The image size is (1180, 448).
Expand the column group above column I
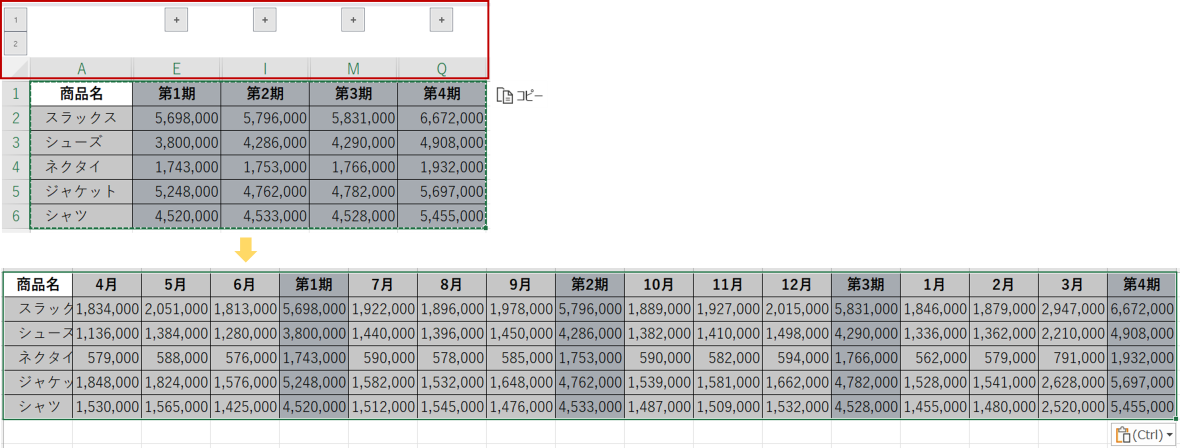265,21
